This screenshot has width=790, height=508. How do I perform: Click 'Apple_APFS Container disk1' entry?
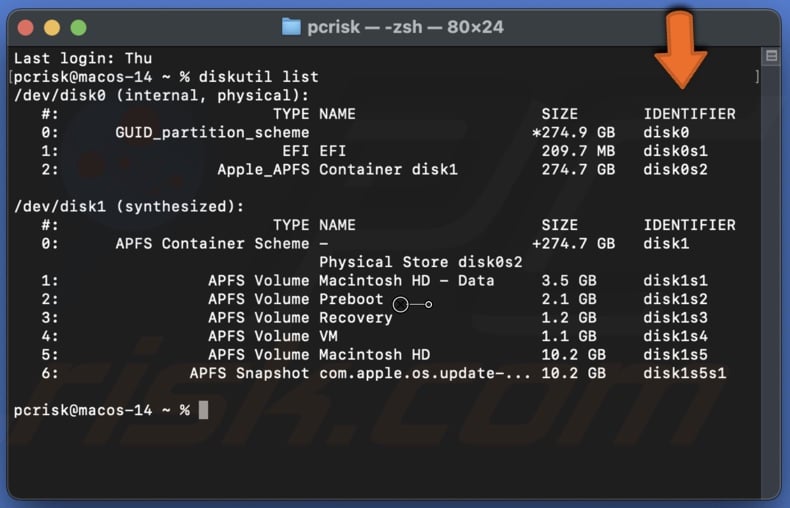point(338,170)
